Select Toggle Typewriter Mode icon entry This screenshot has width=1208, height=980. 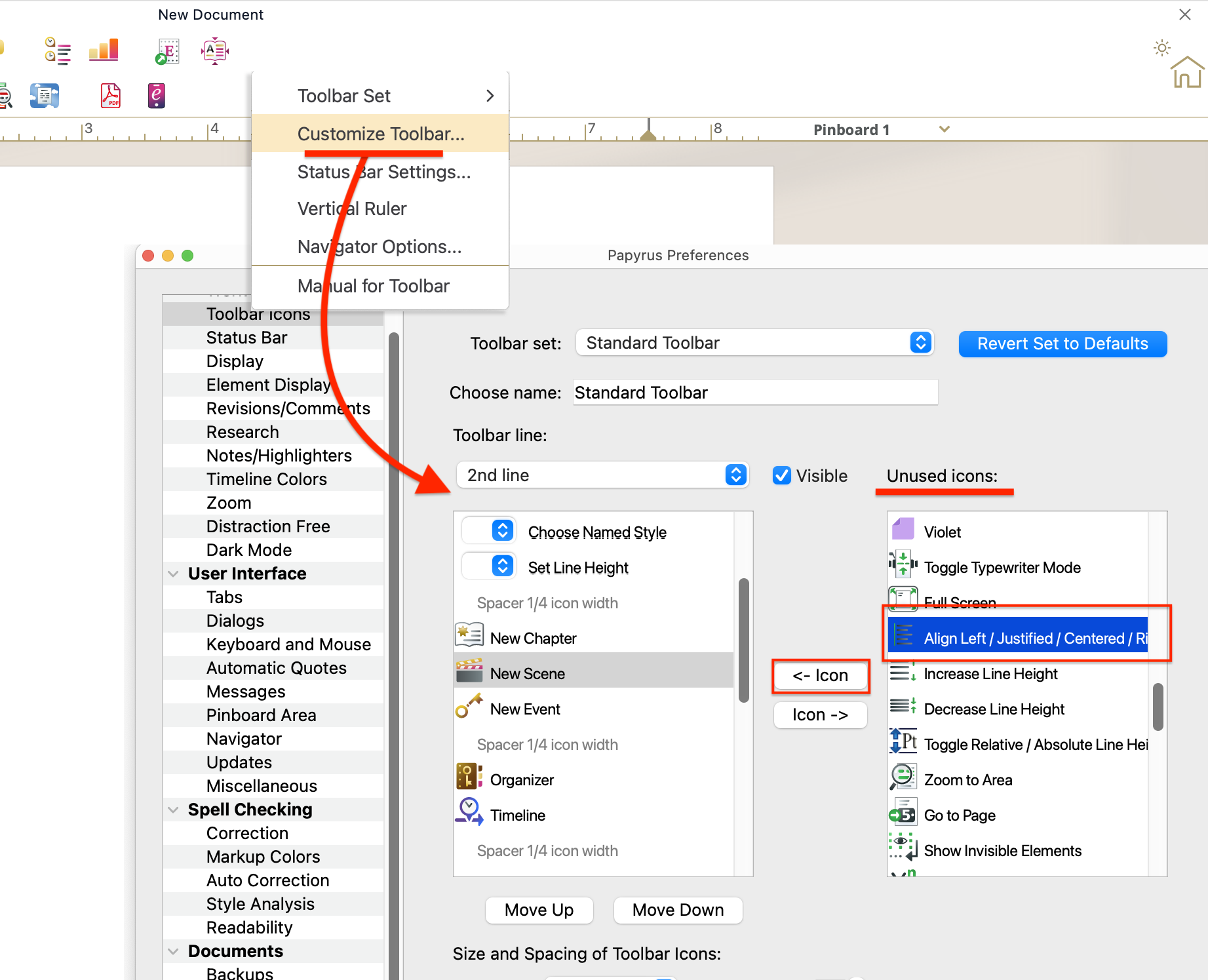point(1002,567)
